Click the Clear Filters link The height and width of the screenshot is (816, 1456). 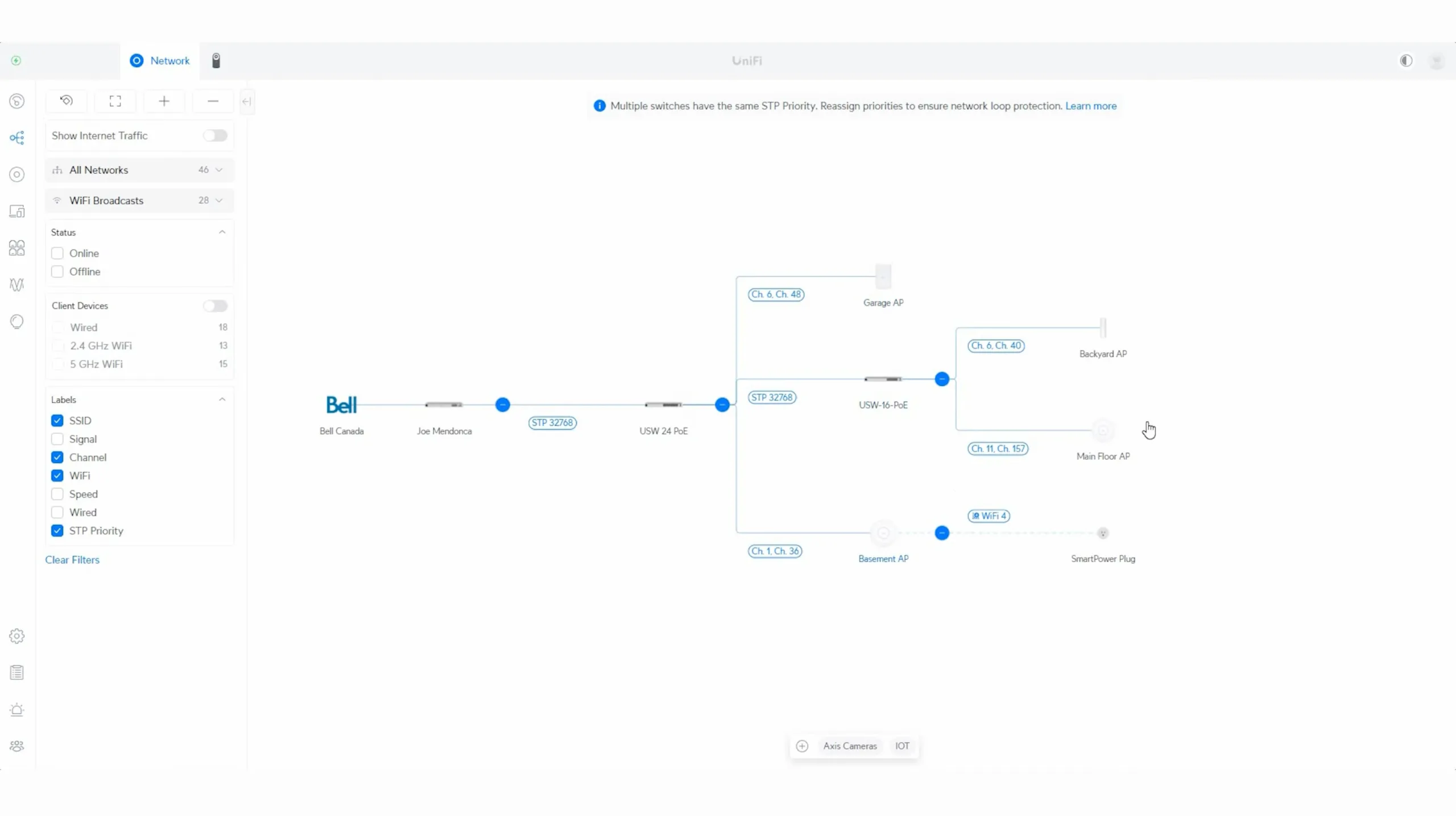coord(72,559)
